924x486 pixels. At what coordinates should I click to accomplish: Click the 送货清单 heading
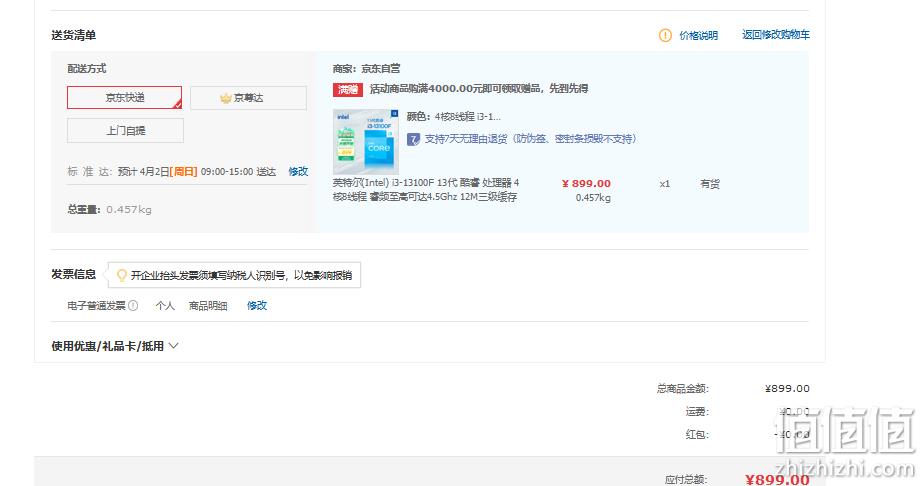click(x=74, y=35)
